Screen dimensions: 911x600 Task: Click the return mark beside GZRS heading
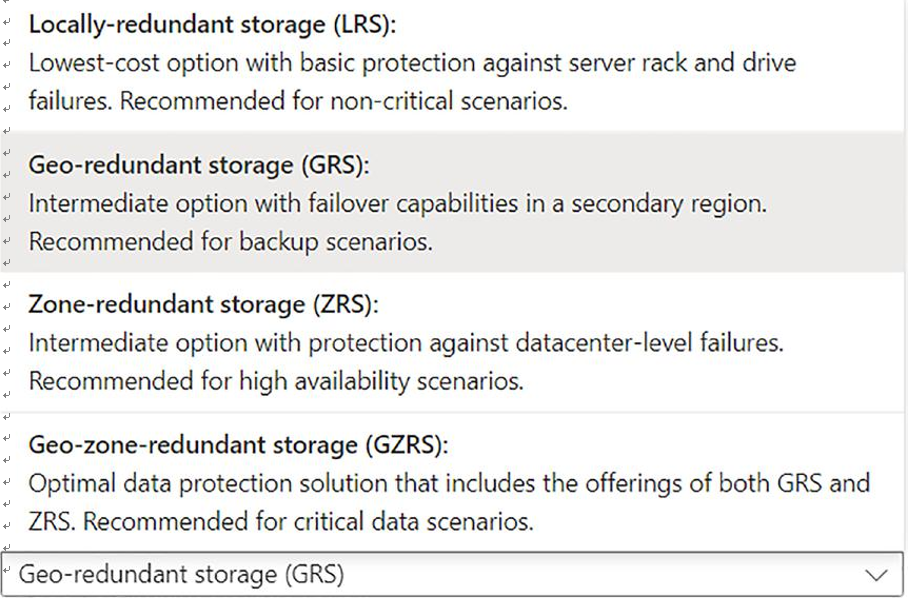[6, 439]
